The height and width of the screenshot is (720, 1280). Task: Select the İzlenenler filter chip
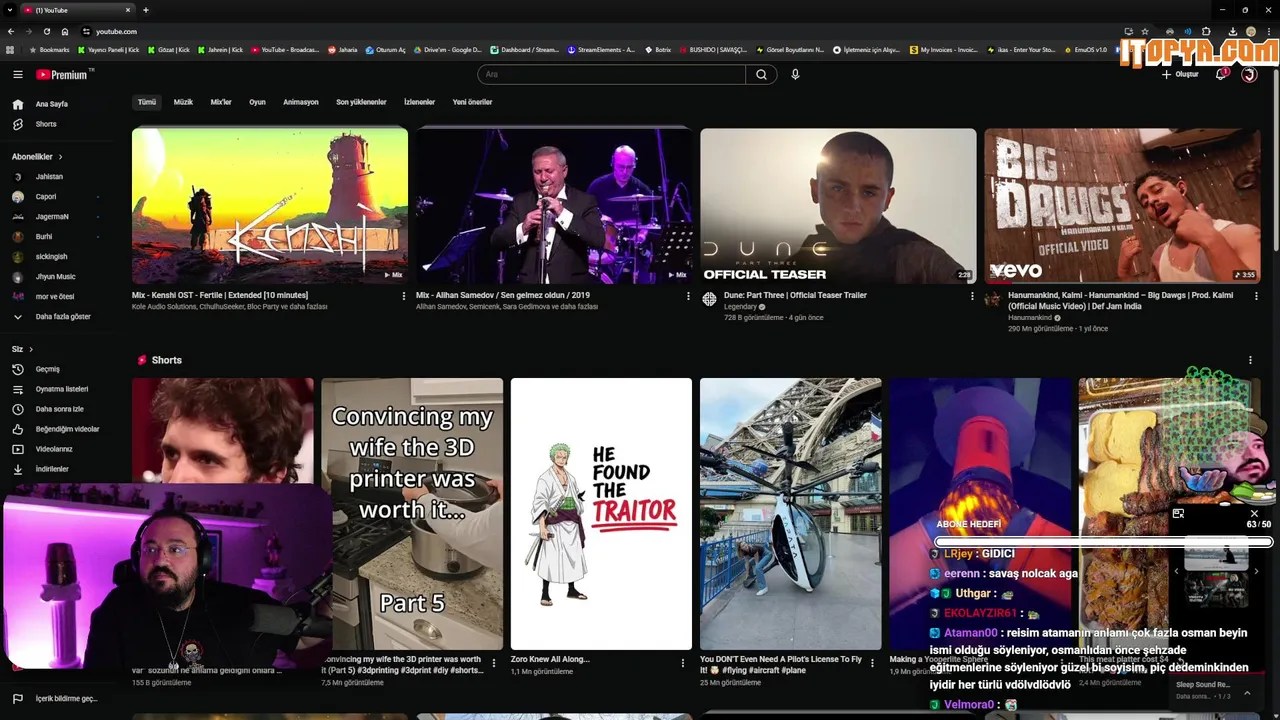coord(419,102)
